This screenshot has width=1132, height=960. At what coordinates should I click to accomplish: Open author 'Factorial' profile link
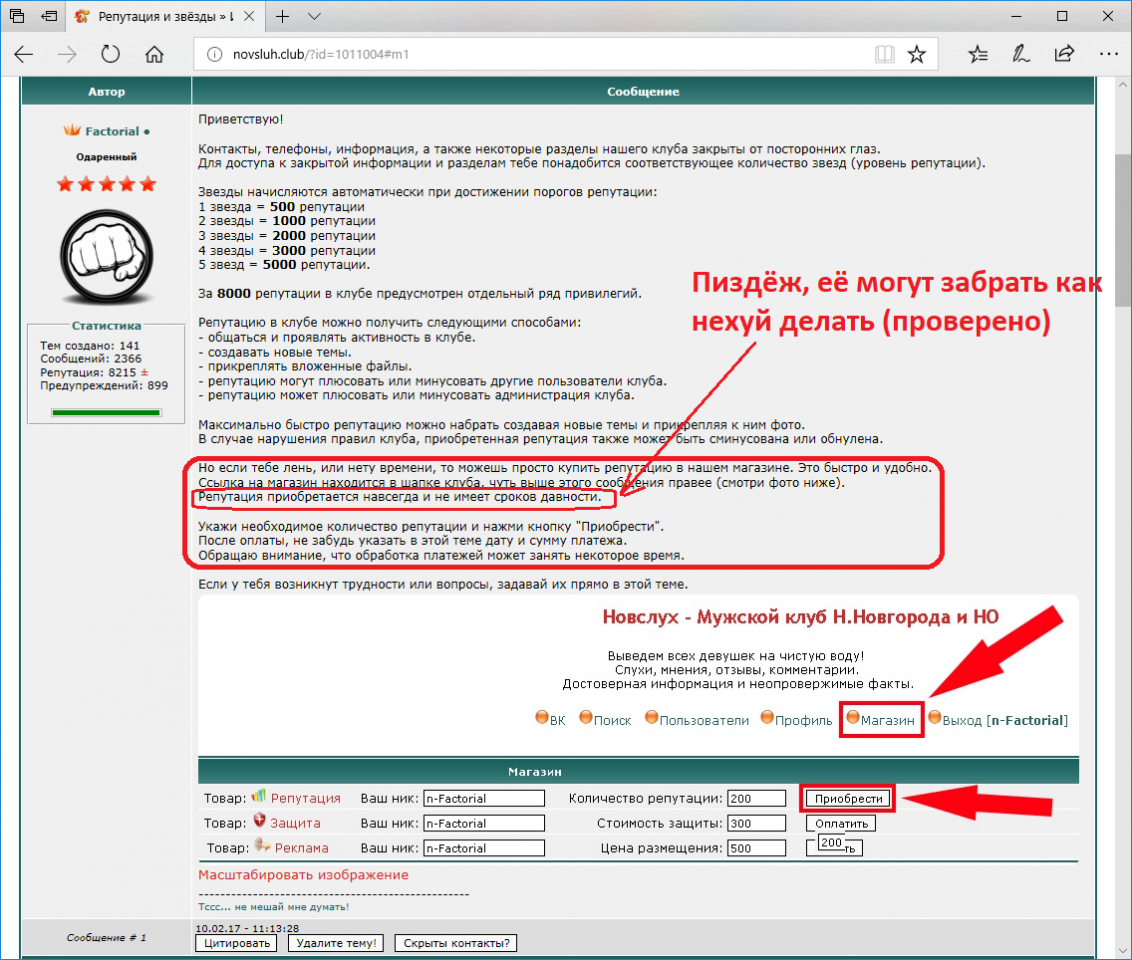112,131
